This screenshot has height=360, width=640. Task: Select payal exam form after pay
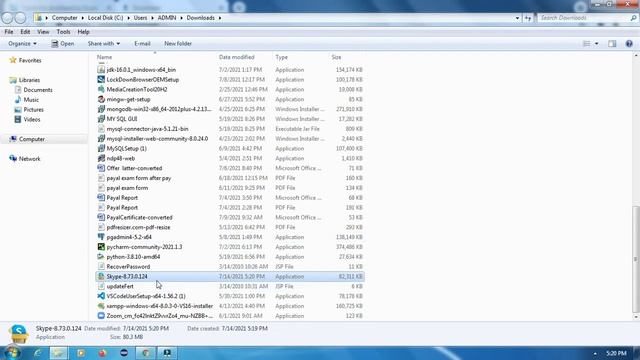click(x=139, y=178)
